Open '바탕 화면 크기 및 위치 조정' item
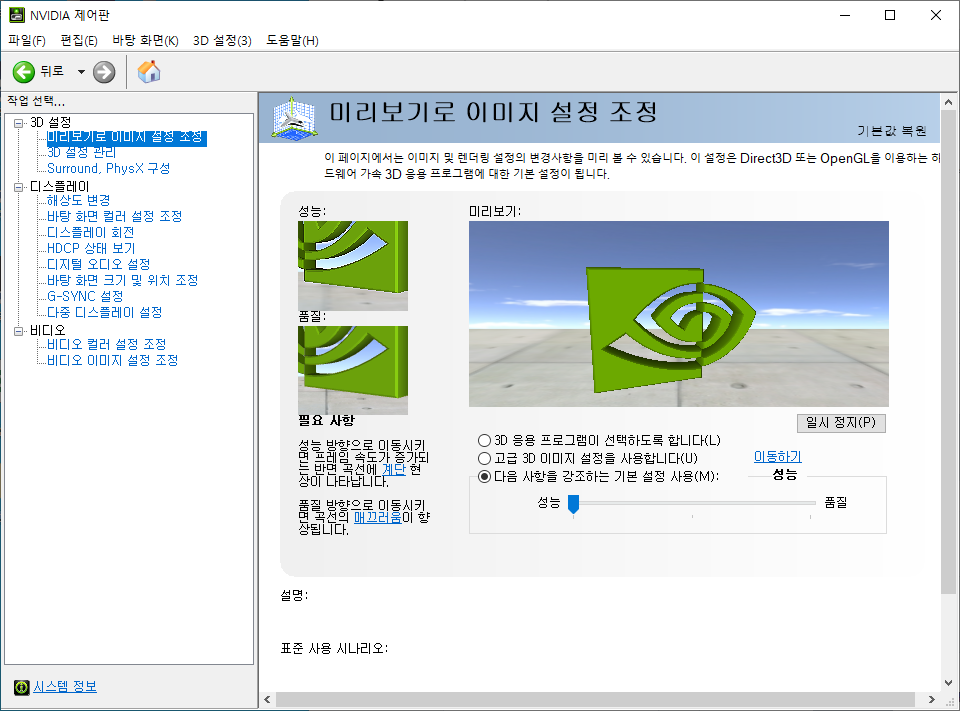 coord(122,280)
